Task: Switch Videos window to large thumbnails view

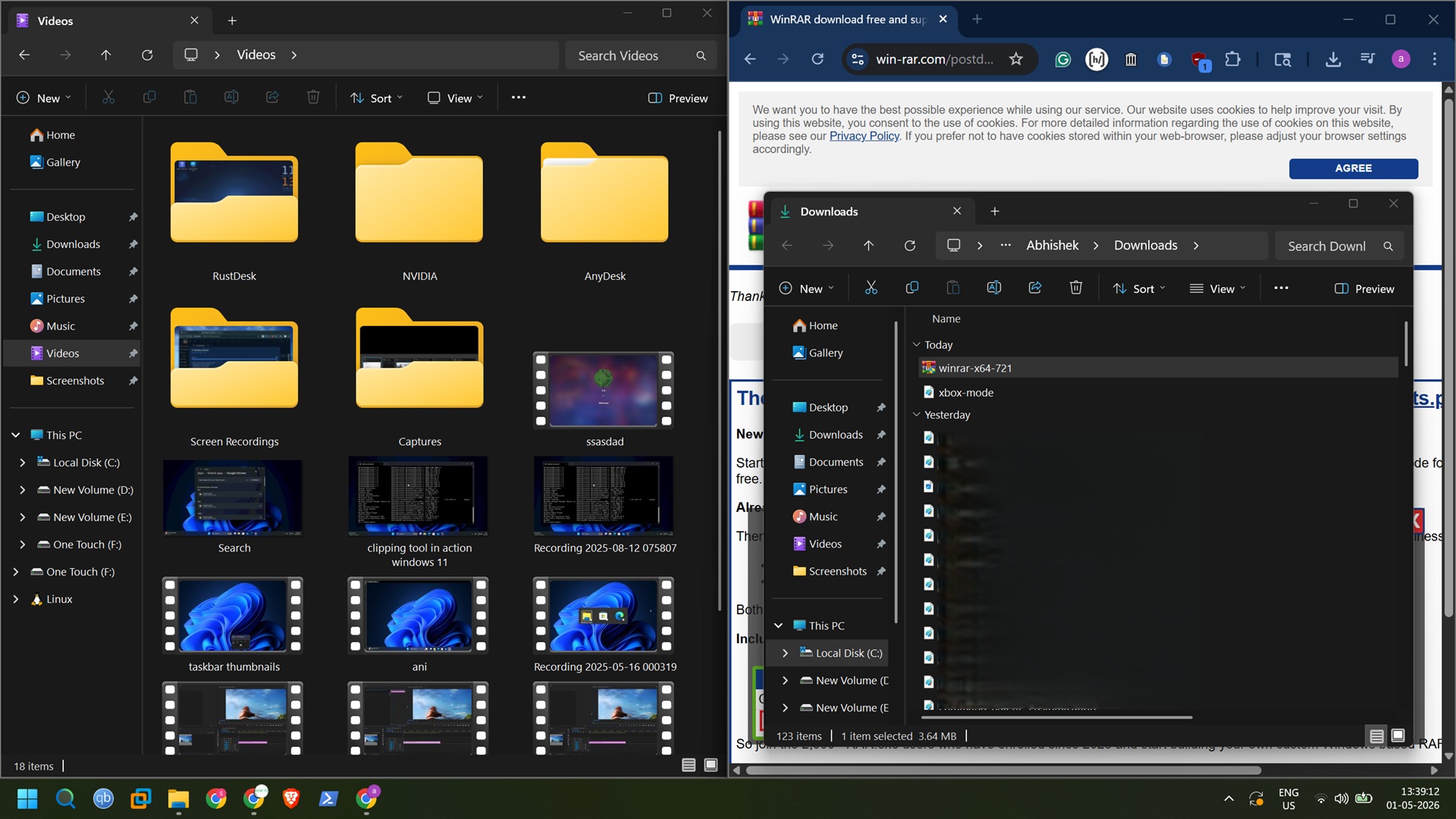Action: click(711, 765)
